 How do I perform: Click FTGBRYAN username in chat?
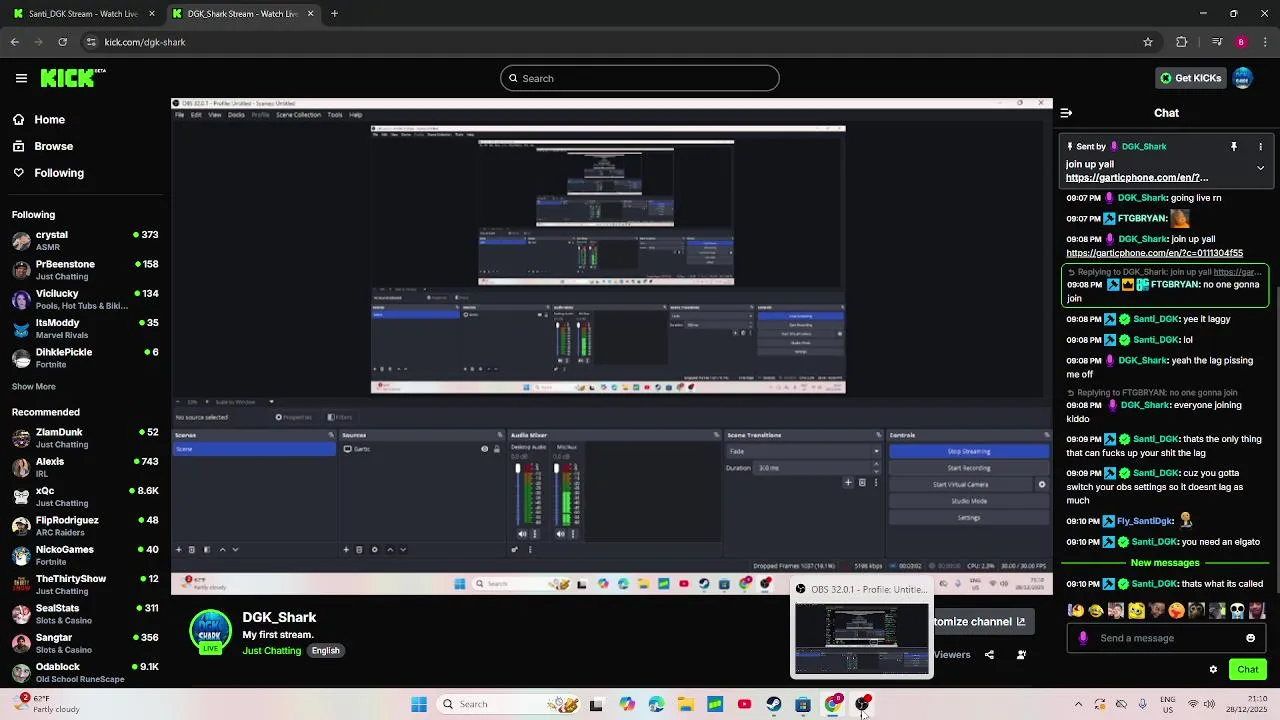(1142, 218)
